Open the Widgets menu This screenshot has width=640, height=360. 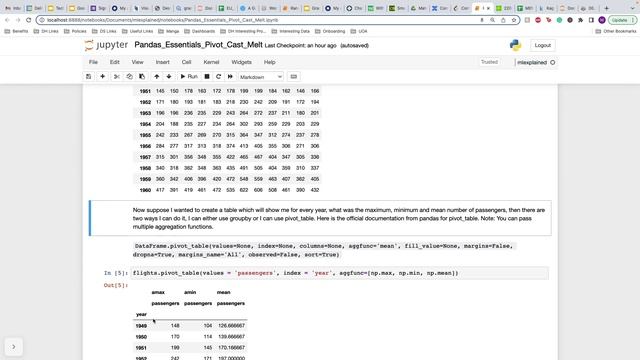pos(242,62)
